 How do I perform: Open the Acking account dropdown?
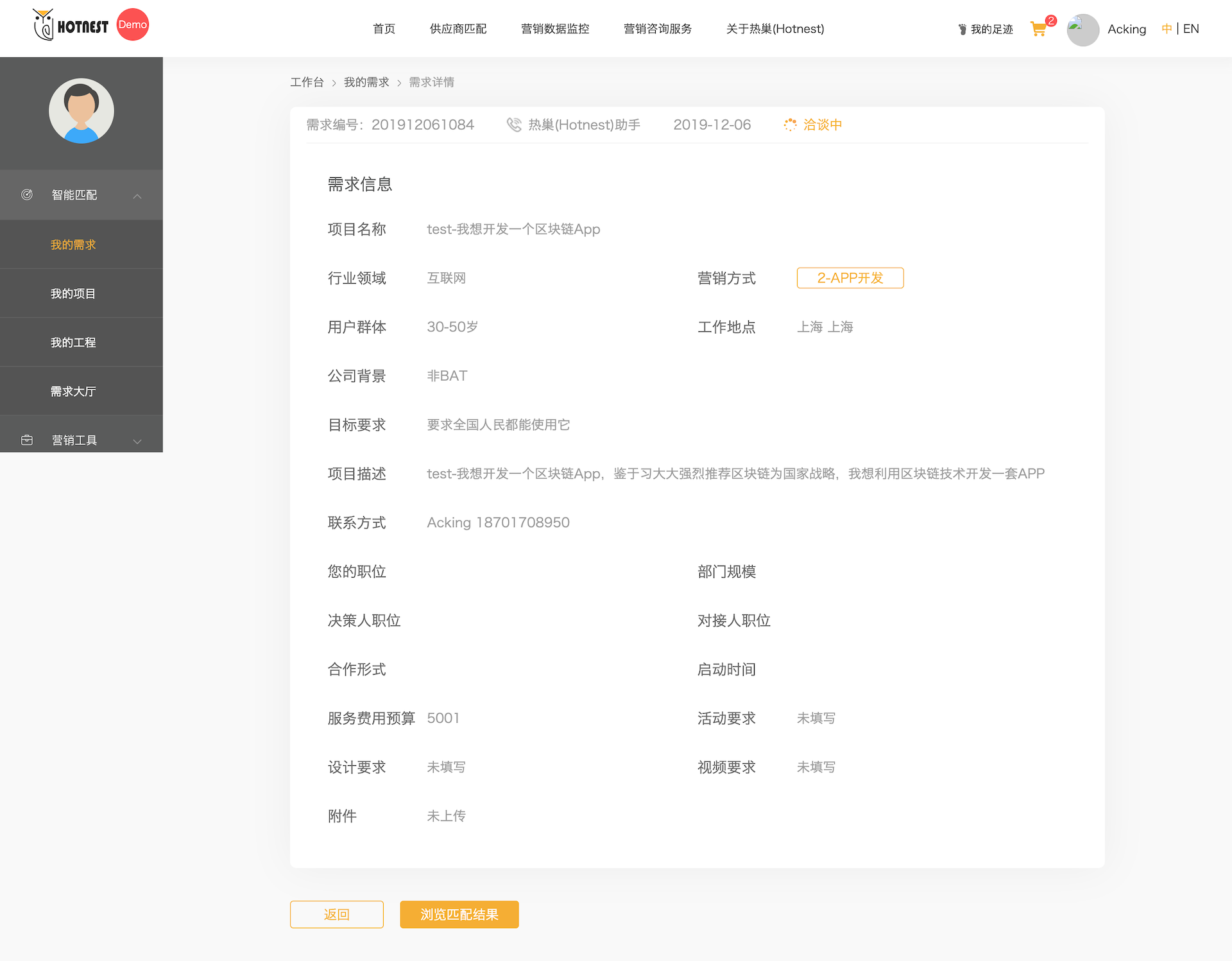coord(1126,30)
